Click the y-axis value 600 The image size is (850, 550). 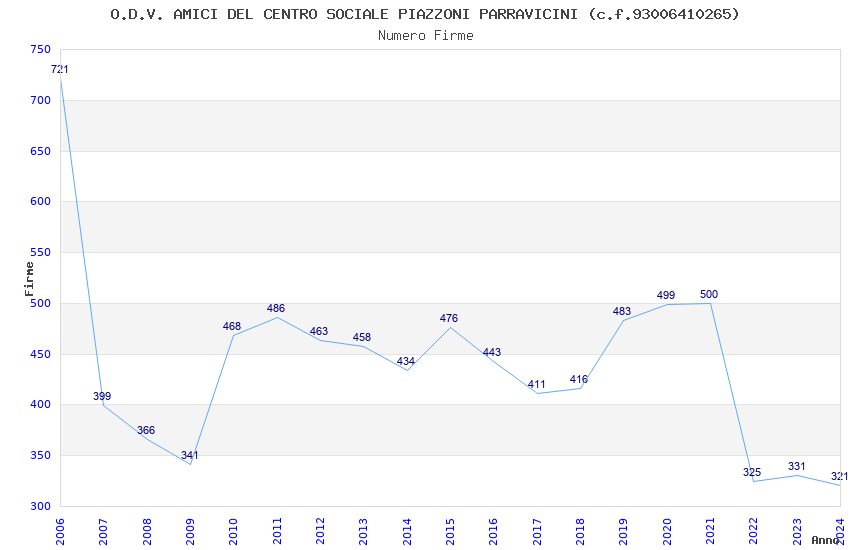coord(41,201)
